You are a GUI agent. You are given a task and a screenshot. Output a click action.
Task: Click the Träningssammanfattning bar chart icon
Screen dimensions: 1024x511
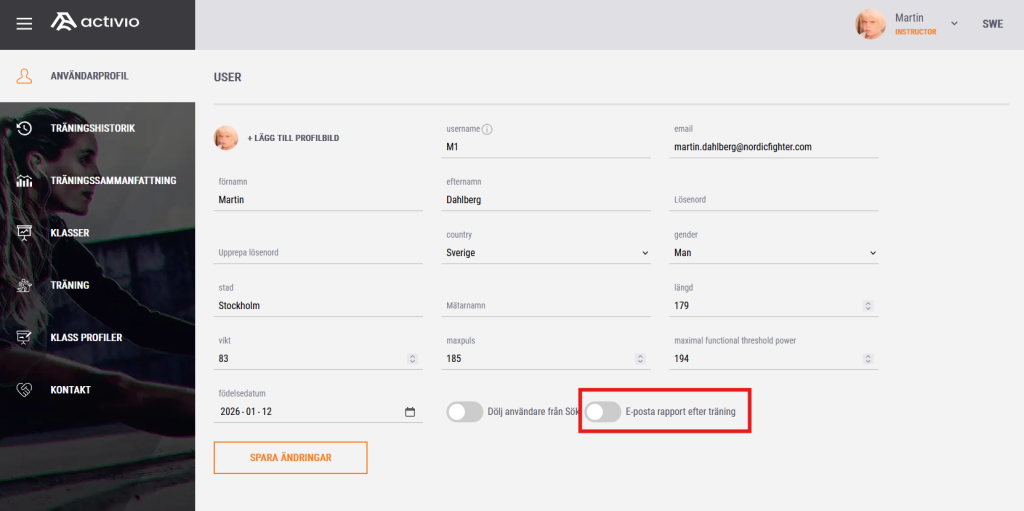(25, 181)
